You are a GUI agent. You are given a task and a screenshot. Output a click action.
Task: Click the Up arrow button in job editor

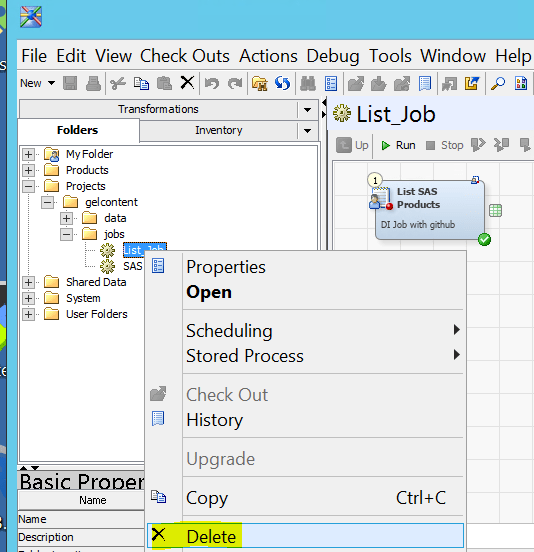pyautogui.click(x=352, y=145)
